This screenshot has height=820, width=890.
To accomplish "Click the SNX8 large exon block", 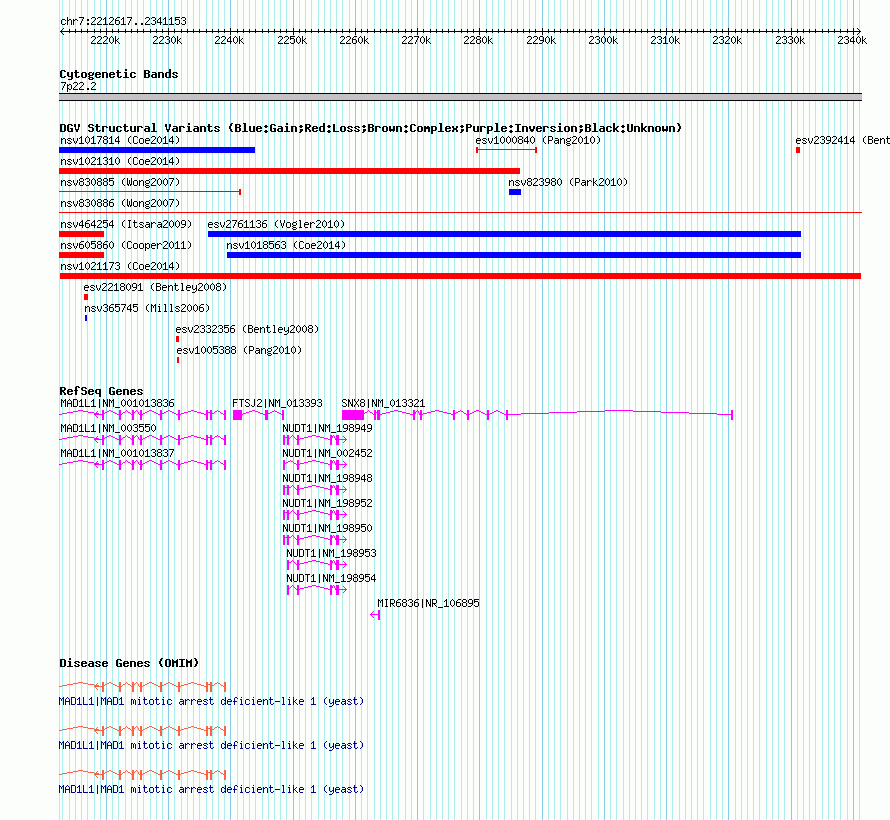I will coord(352,415).
